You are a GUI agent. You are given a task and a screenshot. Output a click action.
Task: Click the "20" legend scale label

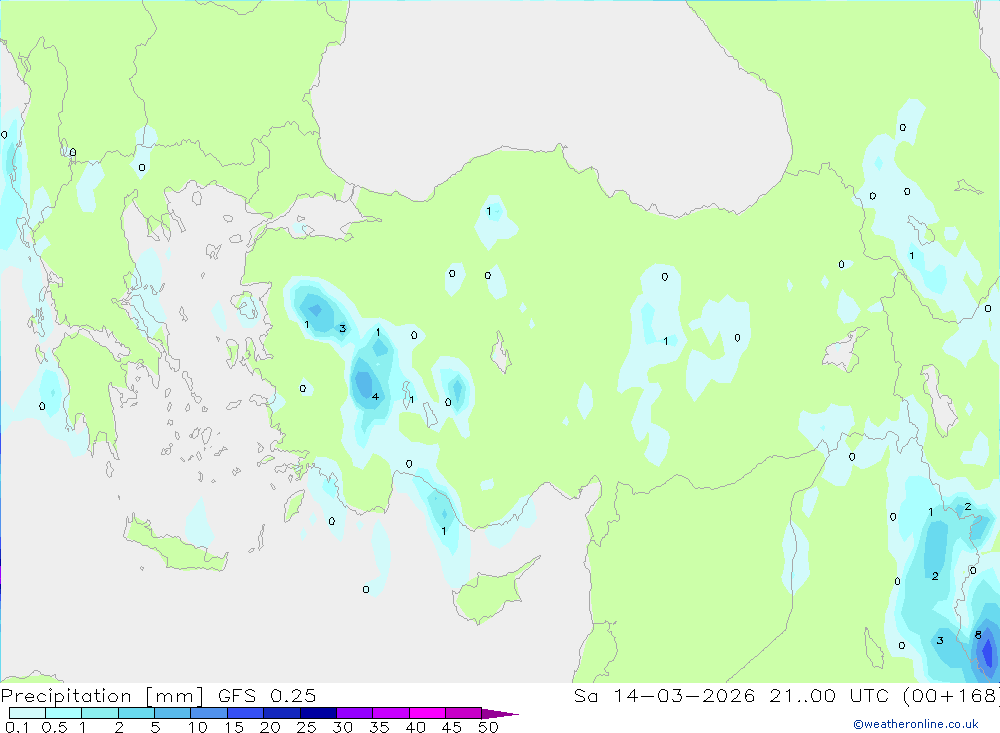coord(270,727)
